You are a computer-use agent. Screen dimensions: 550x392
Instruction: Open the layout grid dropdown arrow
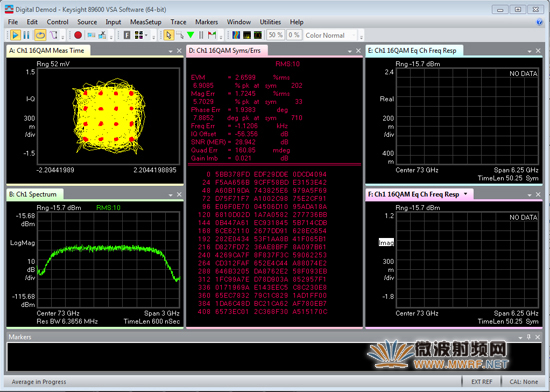point(146,35)
